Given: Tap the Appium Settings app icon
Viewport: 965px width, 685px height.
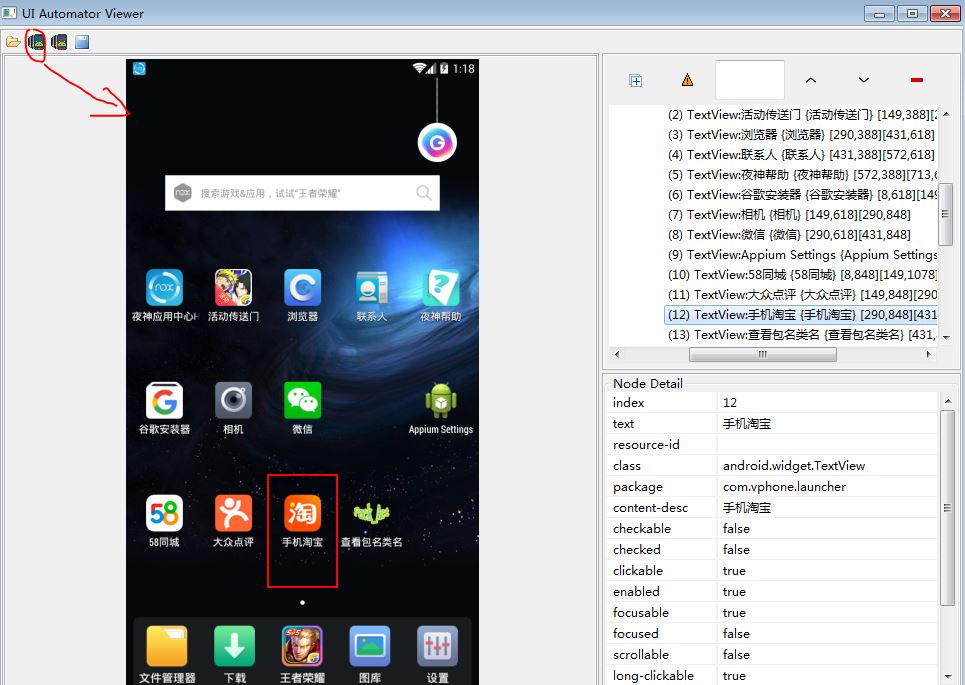Looking at the screenshot, I should pyautogui.click(x=441, y=401).
